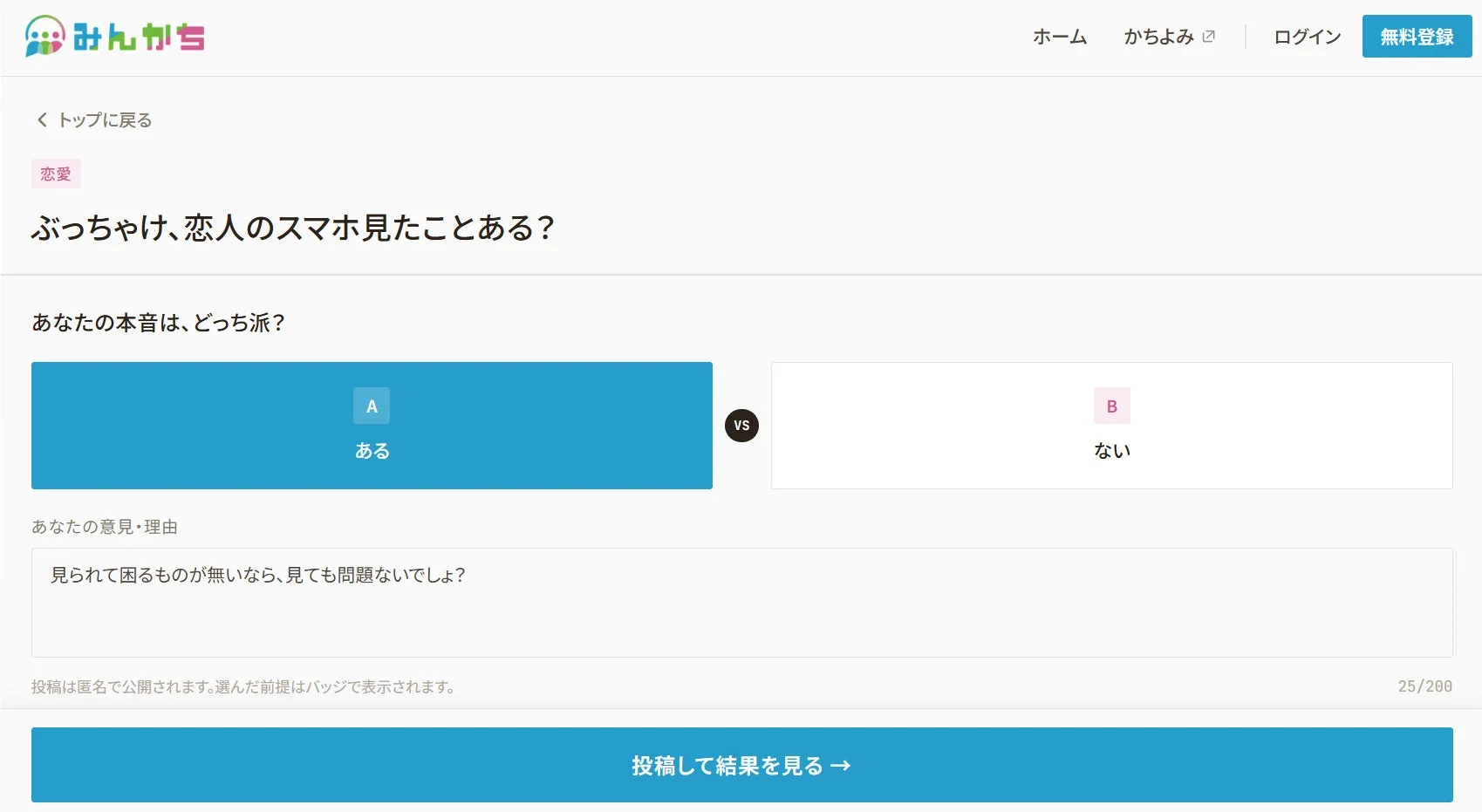This screenshot has width=1482, height=812.
Task: Click the みんかち logo speech-bubble icon
Action: coord(45,37)
